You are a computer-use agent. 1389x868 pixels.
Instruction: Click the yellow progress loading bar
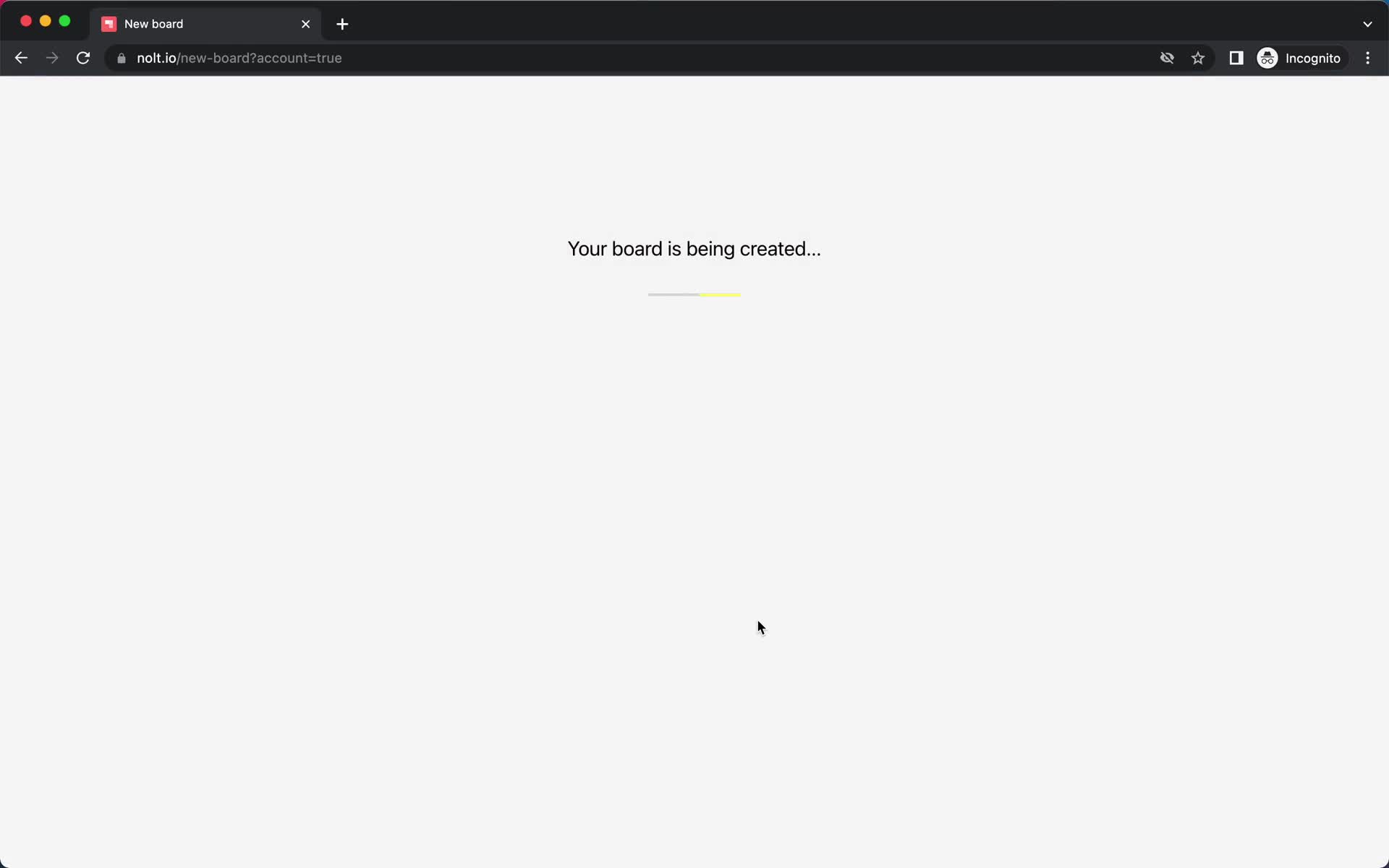point(720,294)
